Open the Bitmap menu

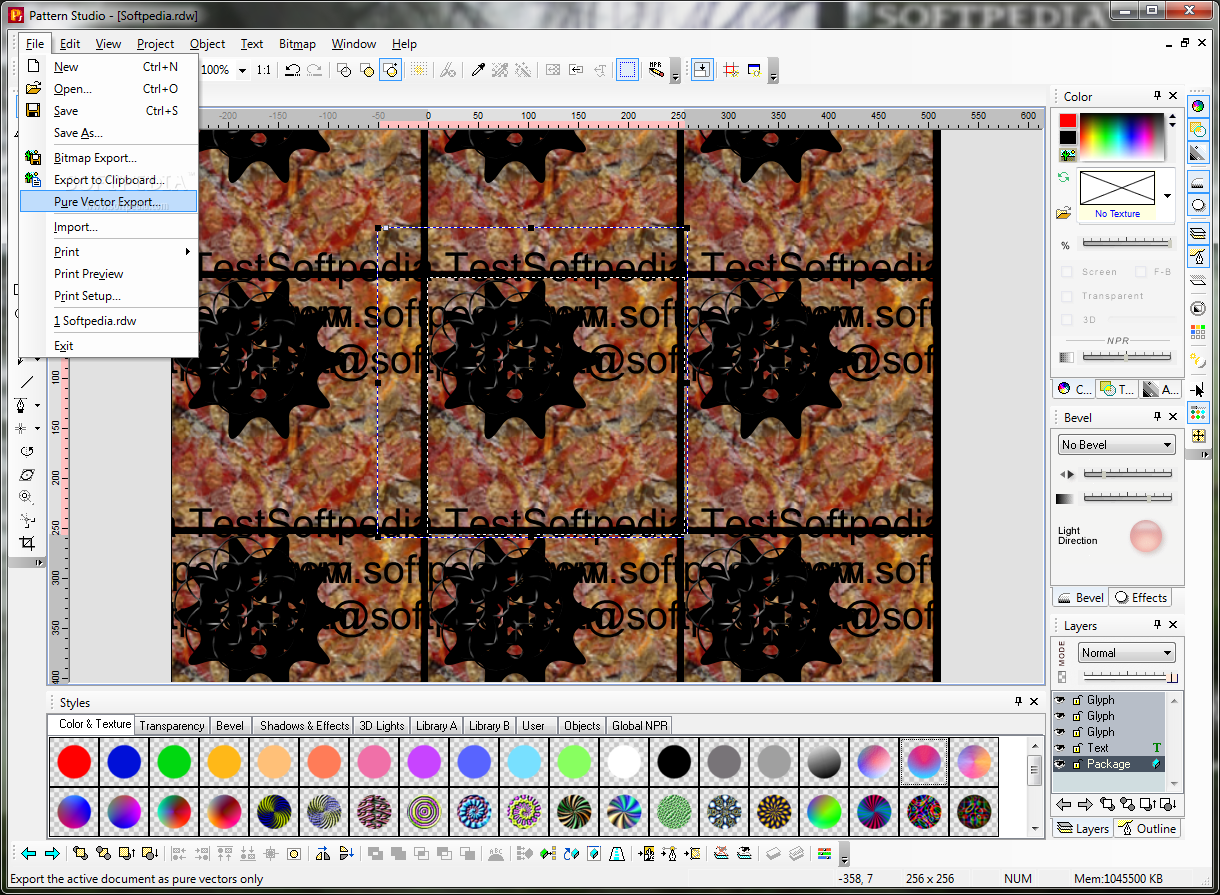coord(297,44)
